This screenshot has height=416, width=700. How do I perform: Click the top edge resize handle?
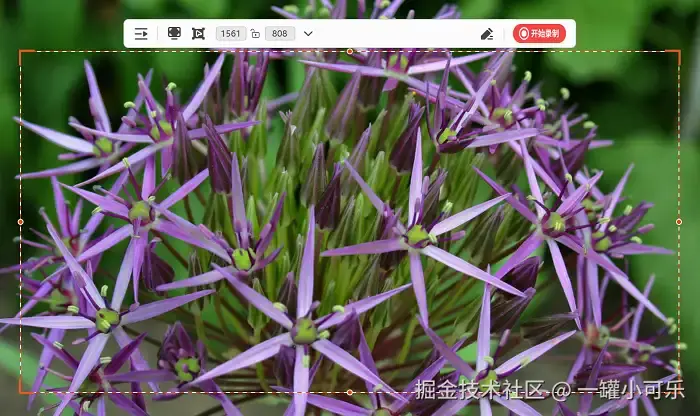pyautogui.click(x=350, y=51)
